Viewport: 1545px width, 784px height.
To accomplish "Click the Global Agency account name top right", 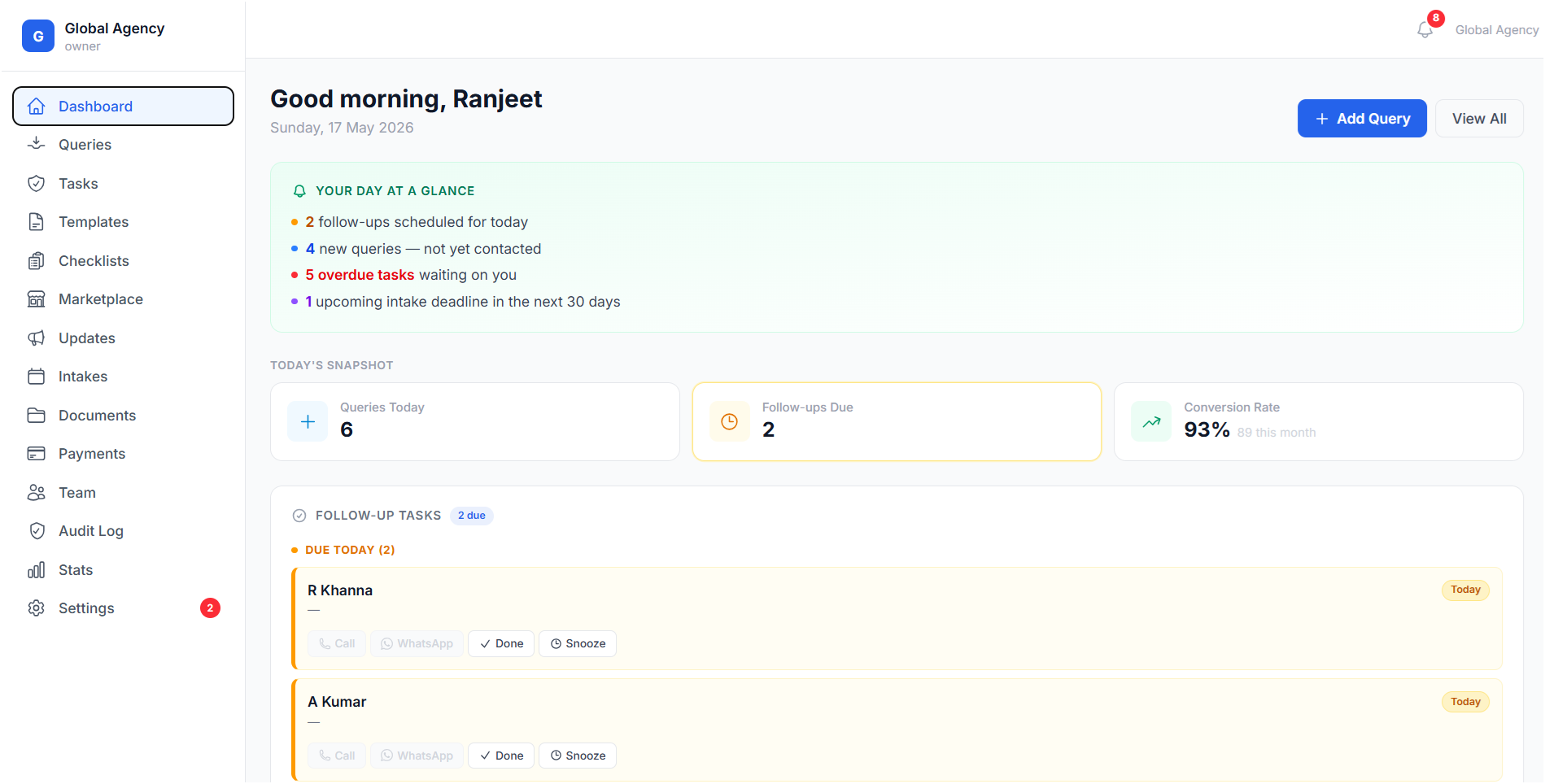I will pyautogui.click(x=1497, y=30).
